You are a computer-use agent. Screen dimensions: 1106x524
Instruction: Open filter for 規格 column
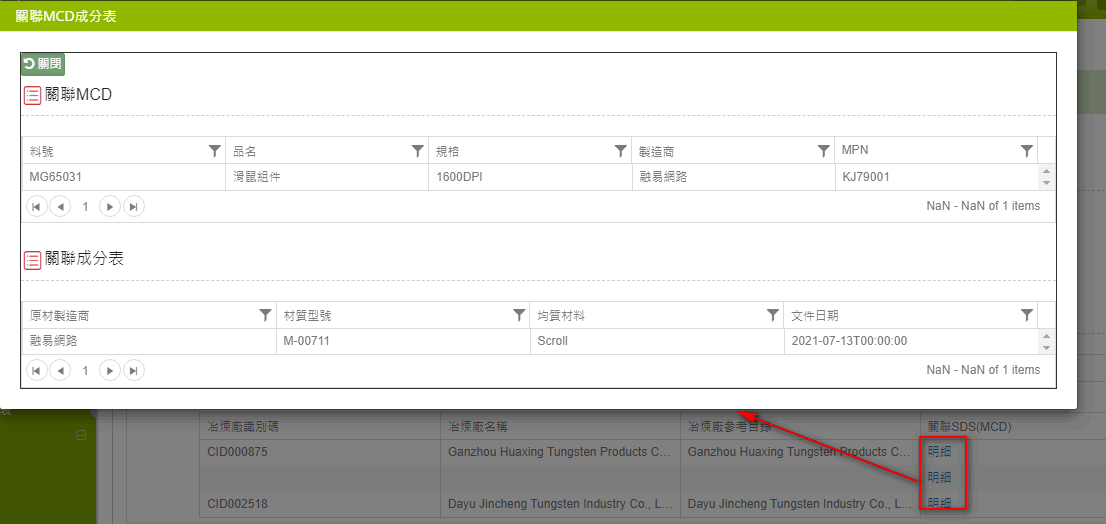[x=621, y=151]
